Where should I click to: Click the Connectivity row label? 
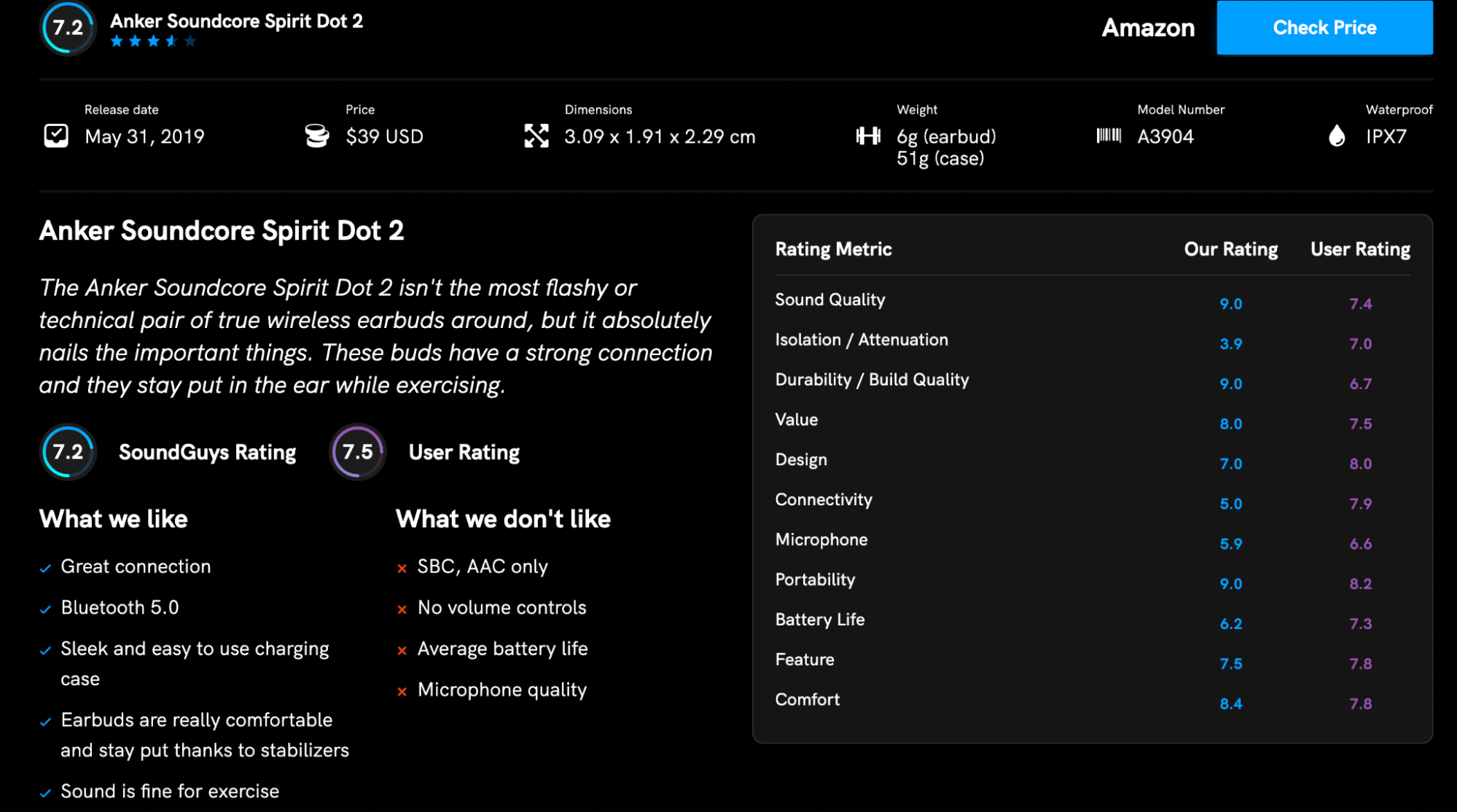coord(824,500)
